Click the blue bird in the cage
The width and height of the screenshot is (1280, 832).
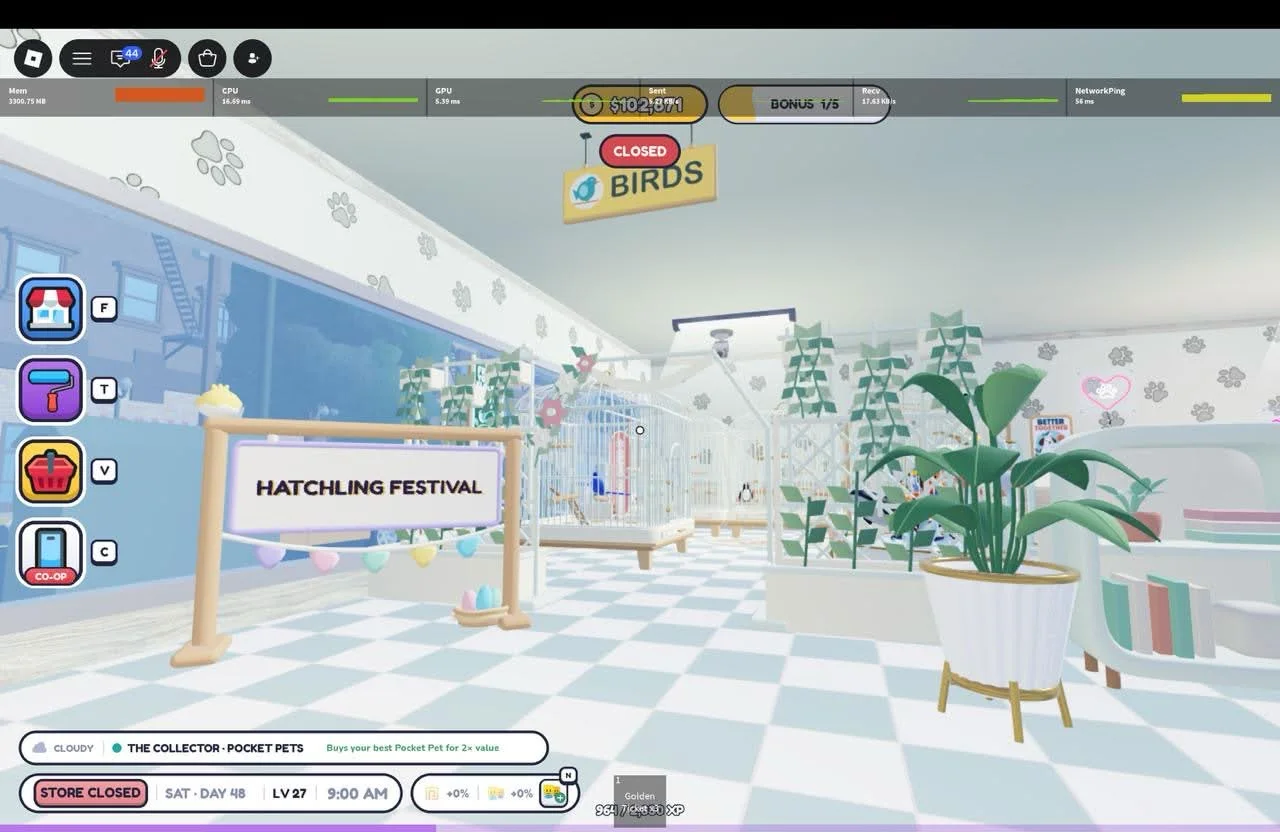coord(598,485)
